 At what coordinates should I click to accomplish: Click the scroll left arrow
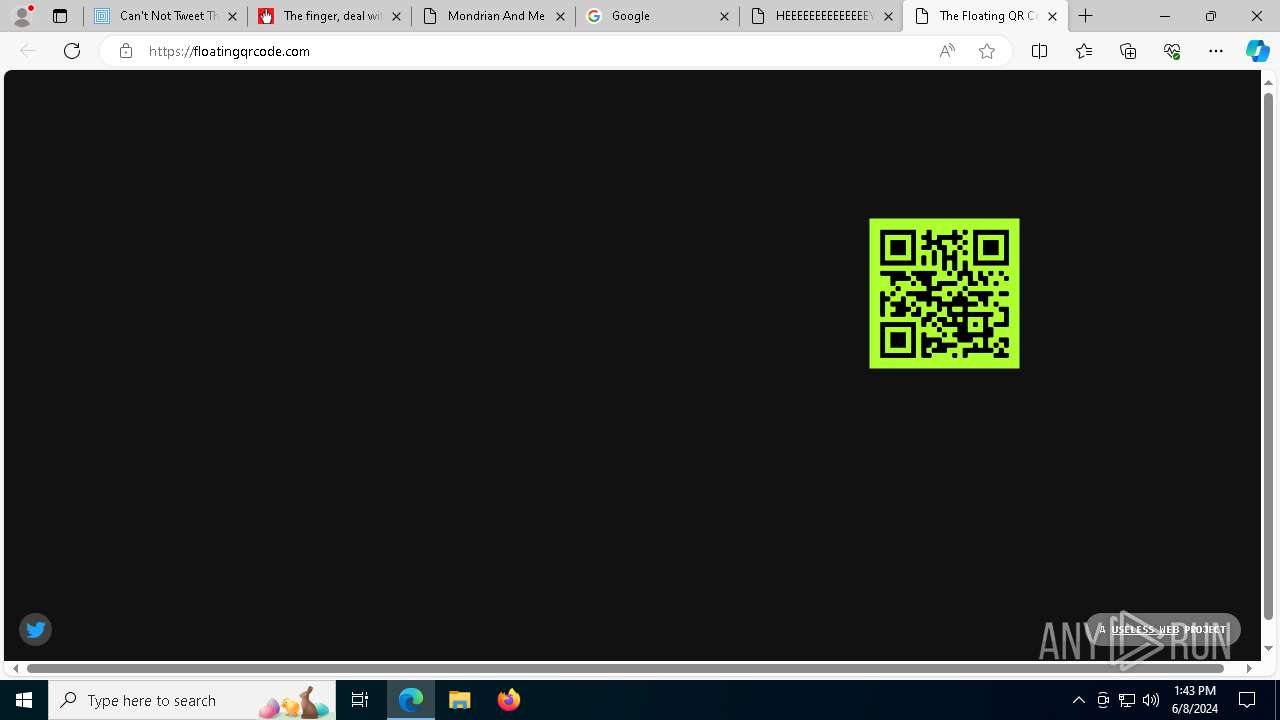(x=15, y=668)
